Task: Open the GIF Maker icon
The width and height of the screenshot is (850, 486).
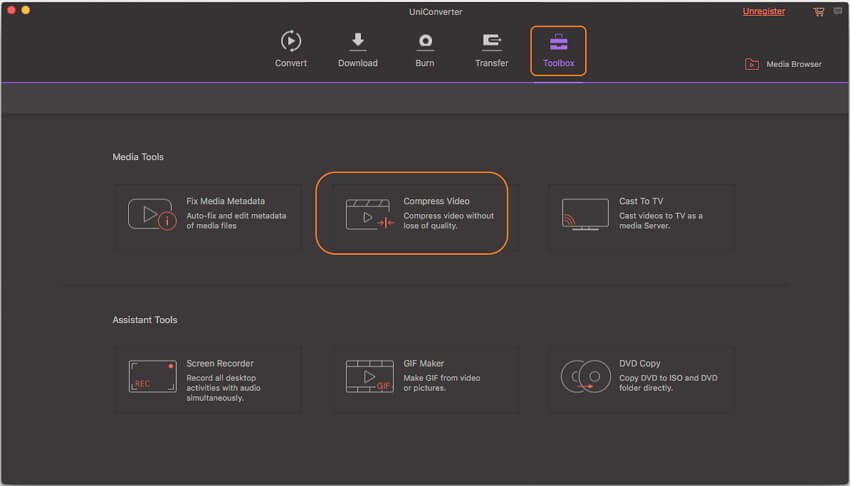Action: click(369, 376)
